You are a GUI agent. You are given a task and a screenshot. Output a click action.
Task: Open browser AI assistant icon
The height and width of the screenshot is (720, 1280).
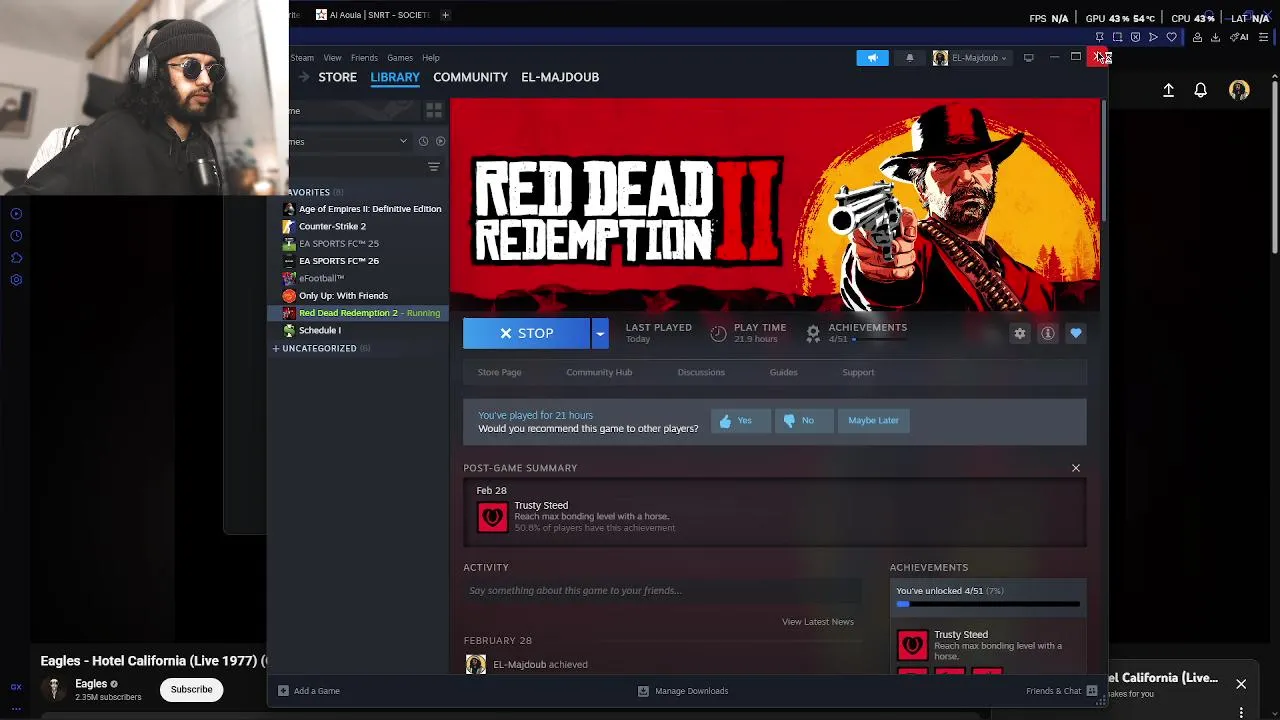click(x=1239, y=37)
